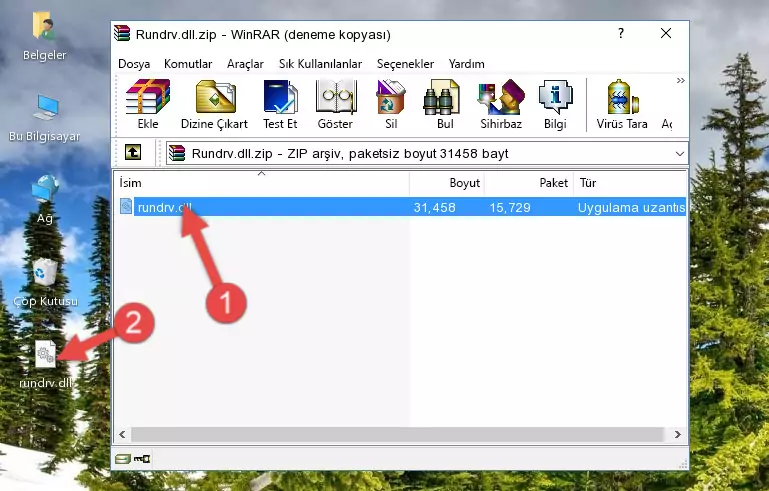Sort by the Paket column header
The width and height of the screenshot is (769, 491).
pos(529,183)
